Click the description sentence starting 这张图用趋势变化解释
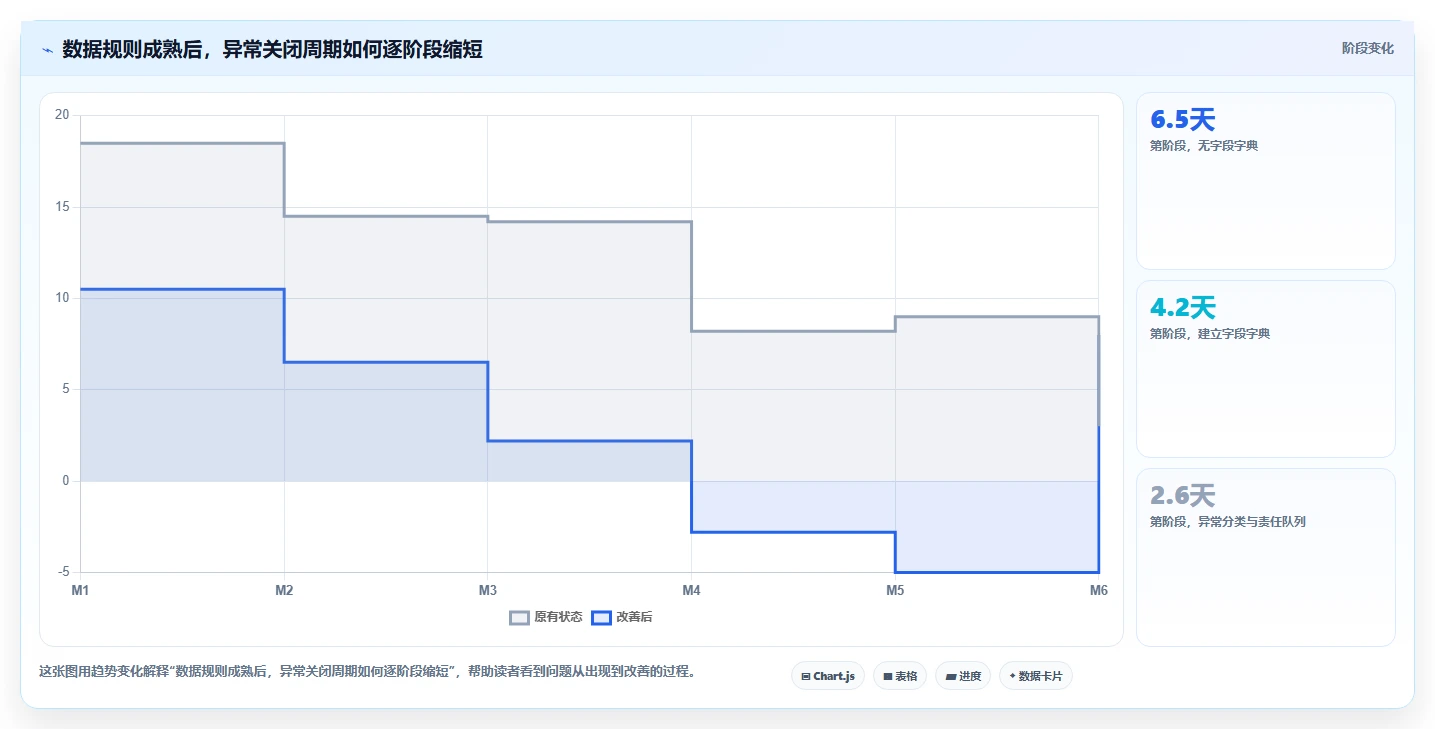The height and width of the screenshot is (729, 1435). coord(367,672)
